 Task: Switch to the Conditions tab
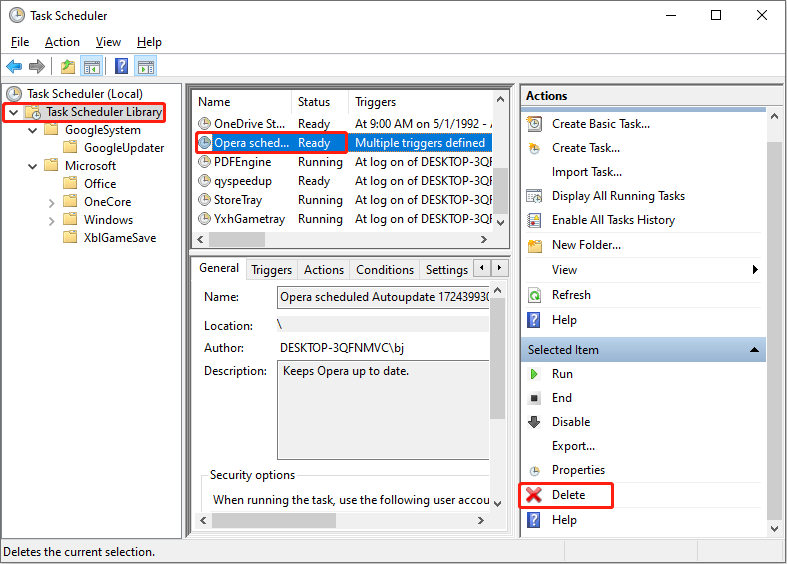385,270
